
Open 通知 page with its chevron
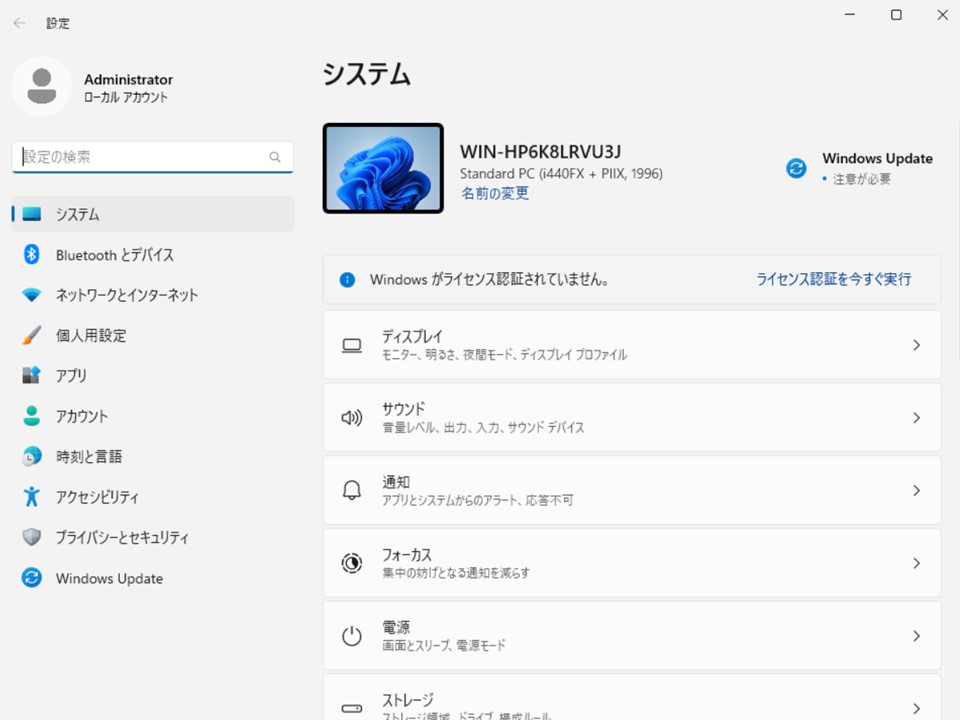coord(917,490)
